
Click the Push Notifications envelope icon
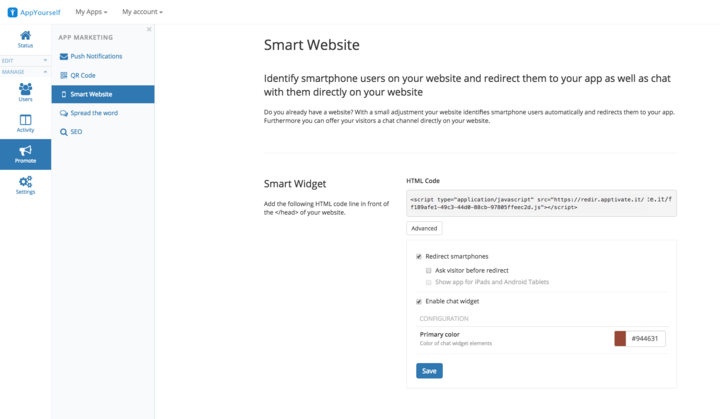(x=64, y=57)
